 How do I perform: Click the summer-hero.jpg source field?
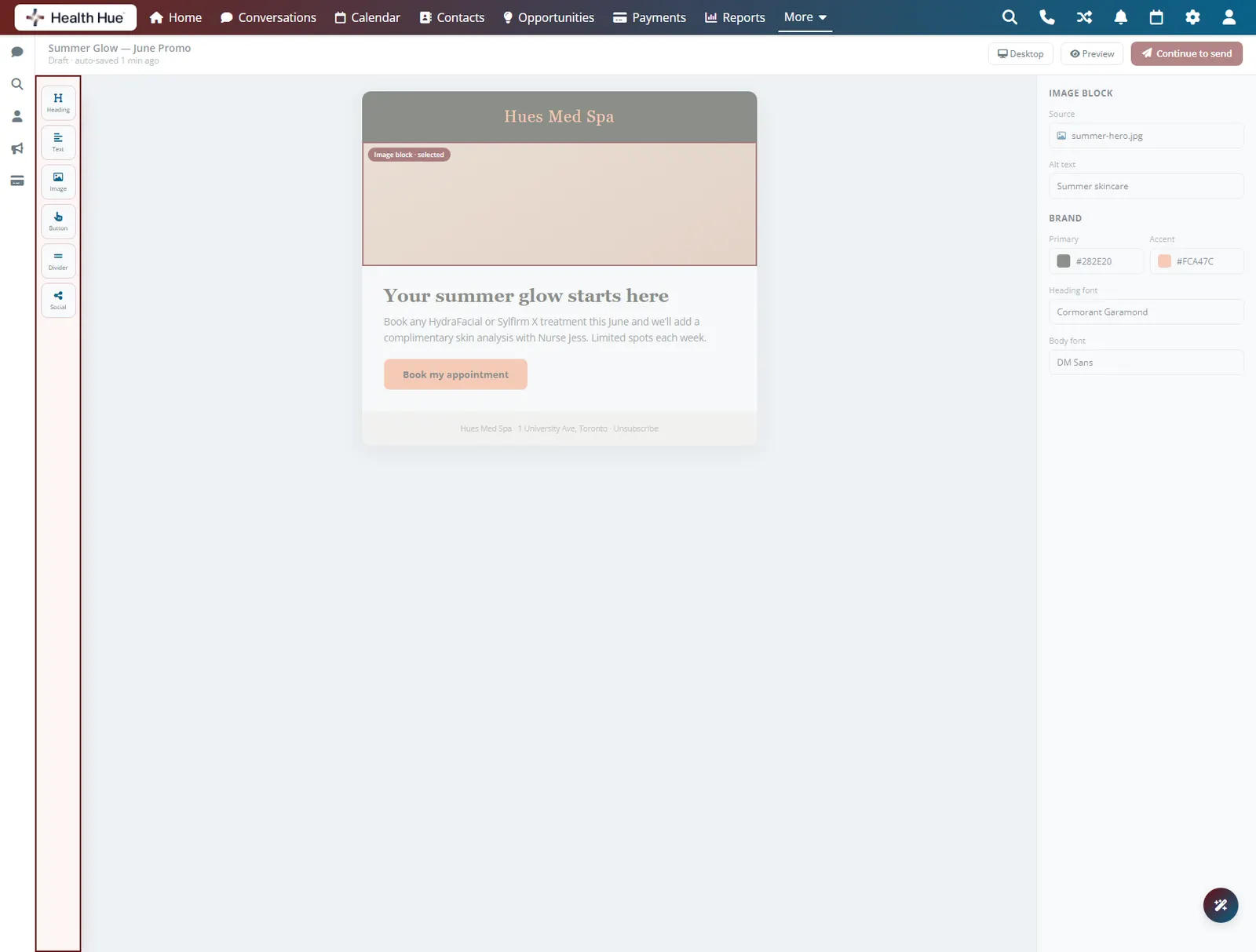click(1146, 136)
